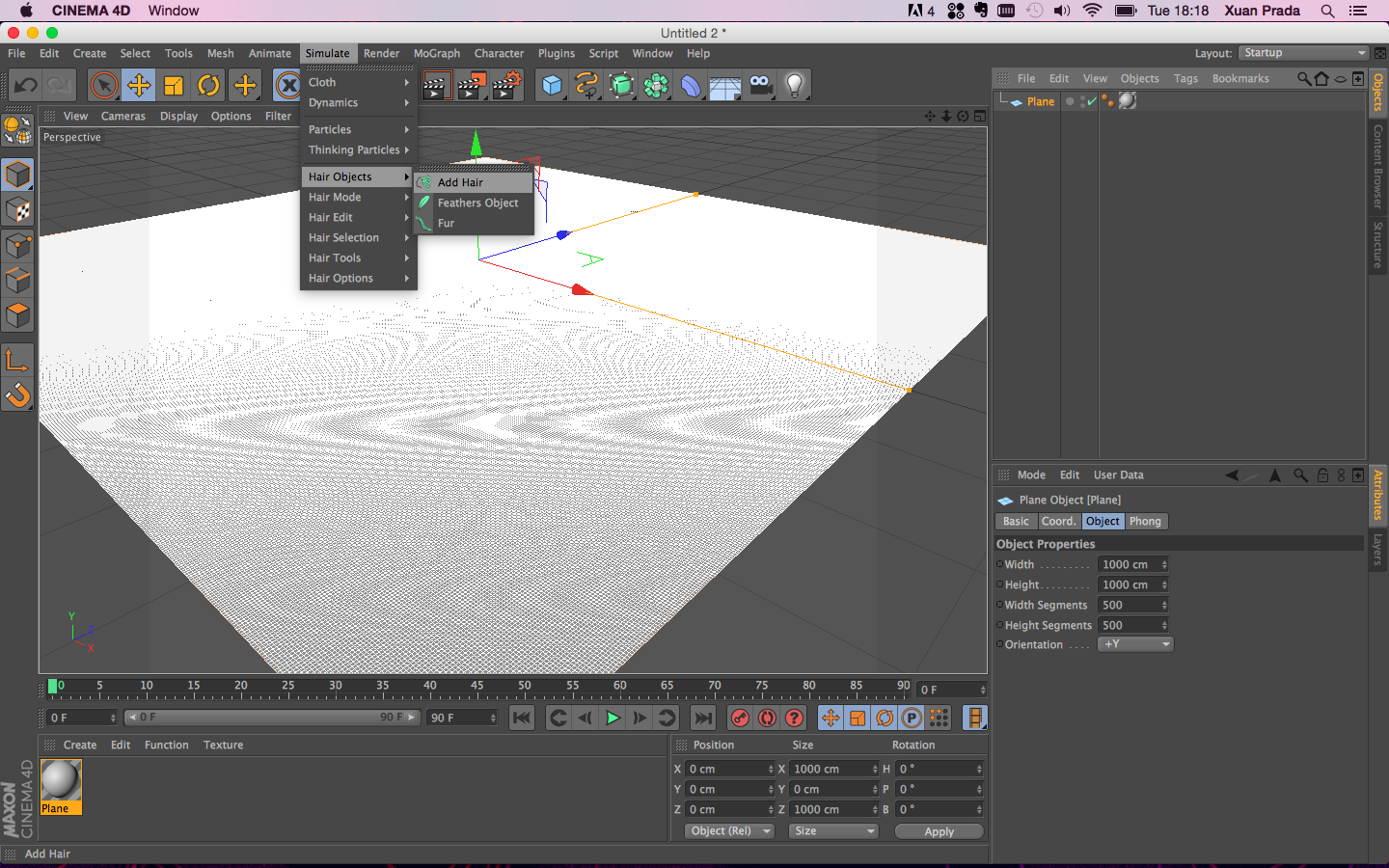Add a Light bulb object
The width and height of the screenshot is (1389, 868).
(795, 85)
